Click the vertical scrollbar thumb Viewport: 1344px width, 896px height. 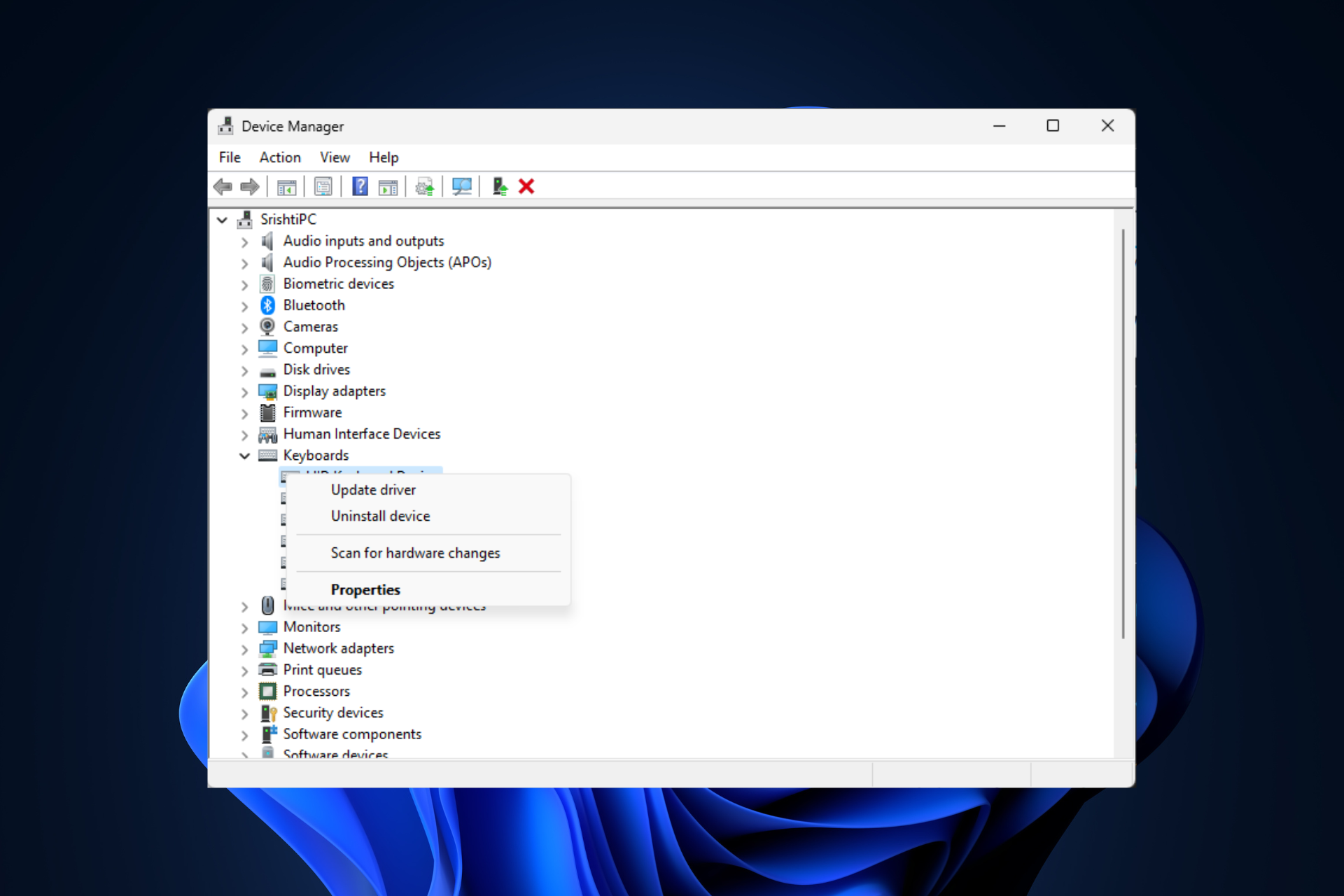click(x=1123, y=434)
